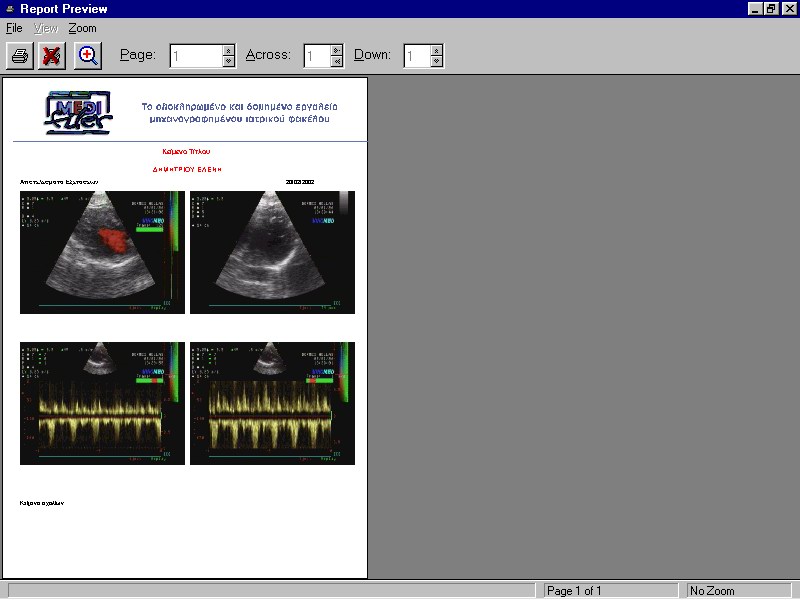This screenshot has width=800, height=600.
Task: Click the printer icon to print report
Action: pyautogui.click(x=20, y=56)
